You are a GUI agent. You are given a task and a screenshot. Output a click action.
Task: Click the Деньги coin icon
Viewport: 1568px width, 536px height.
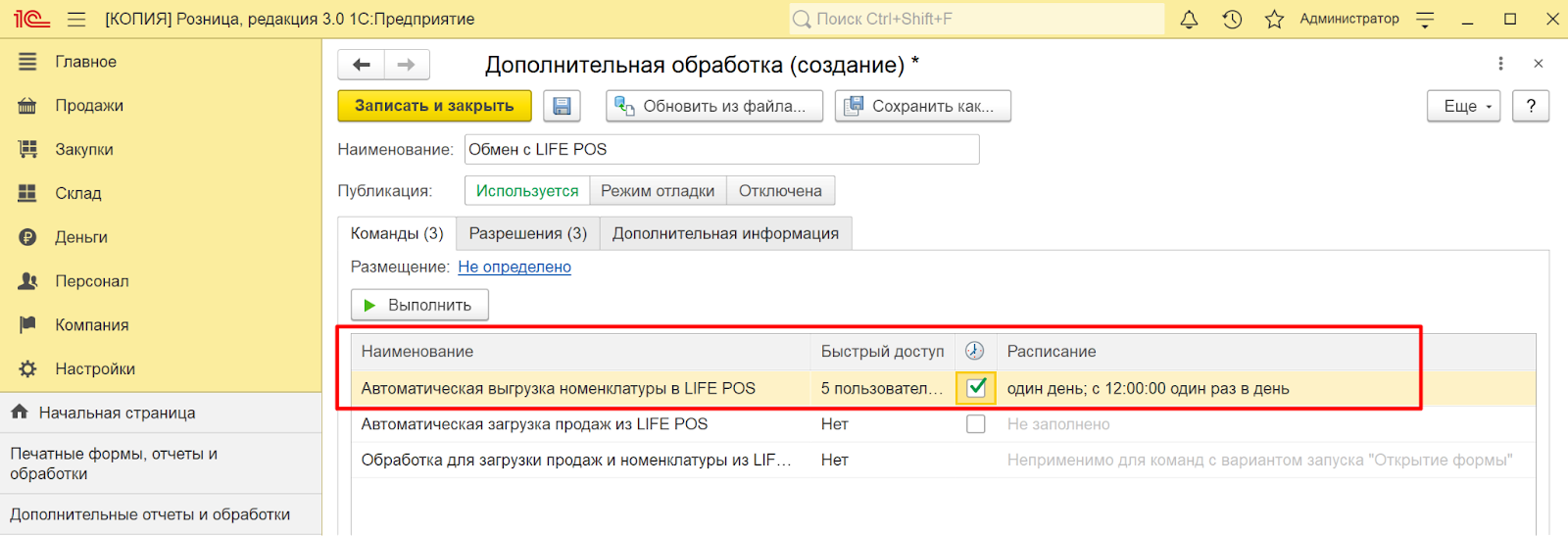(27, 237)
